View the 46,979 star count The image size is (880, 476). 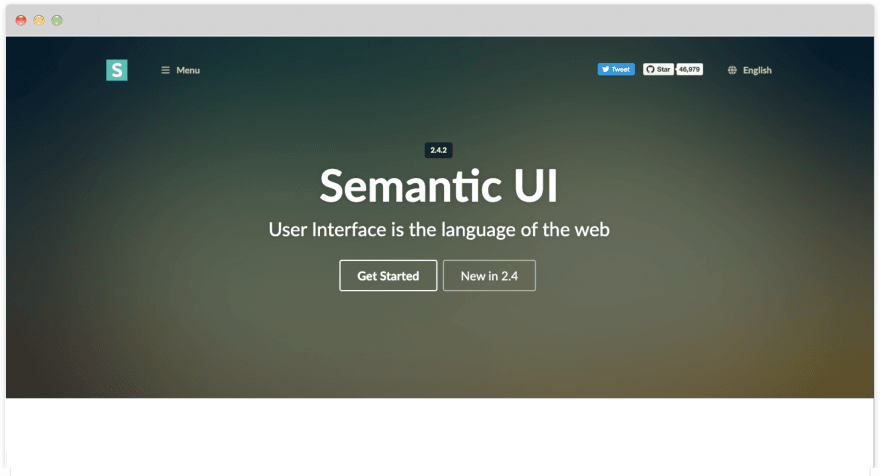(689, 69)
